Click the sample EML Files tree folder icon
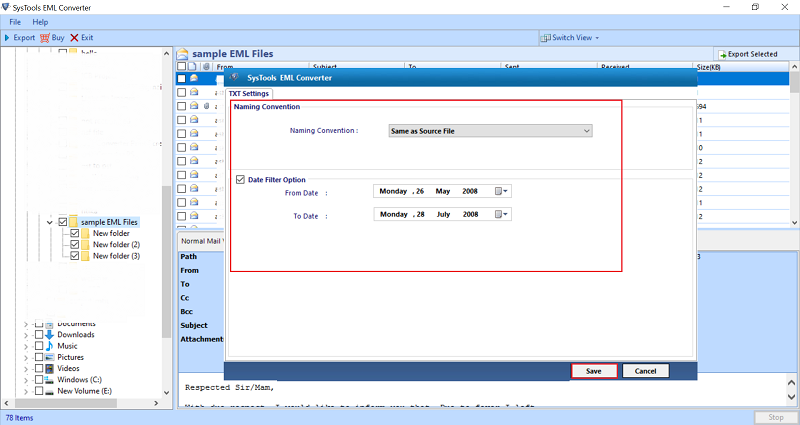 pos(73,222)
